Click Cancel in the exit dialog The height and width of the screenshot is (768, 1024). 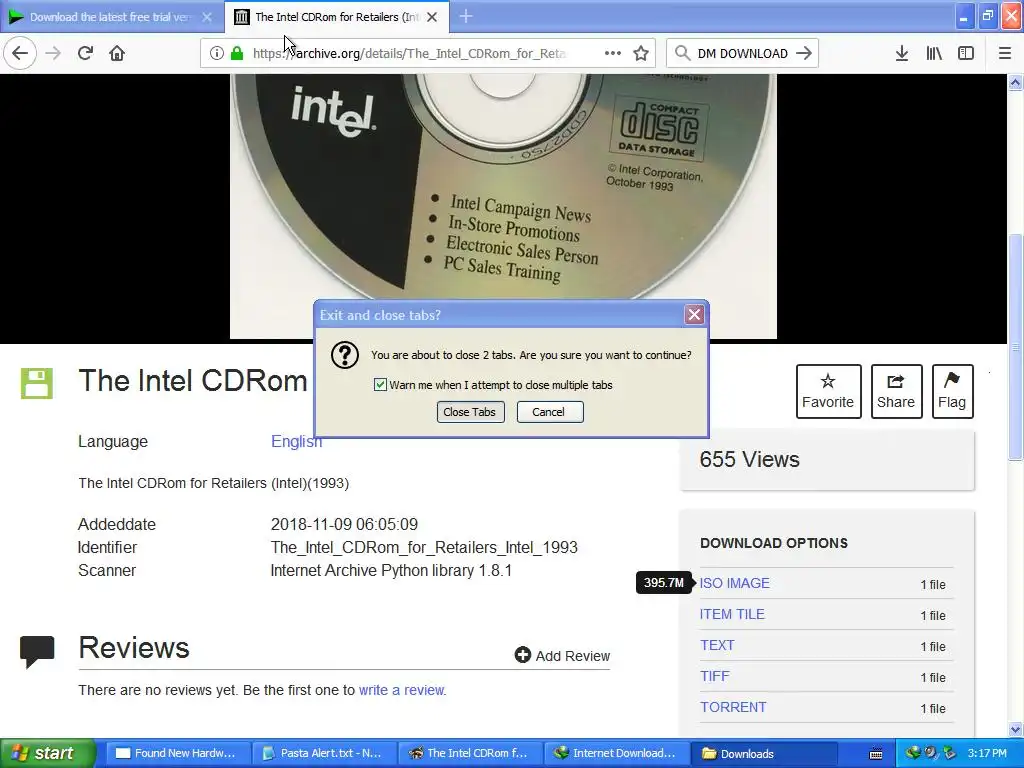(549, 412)
